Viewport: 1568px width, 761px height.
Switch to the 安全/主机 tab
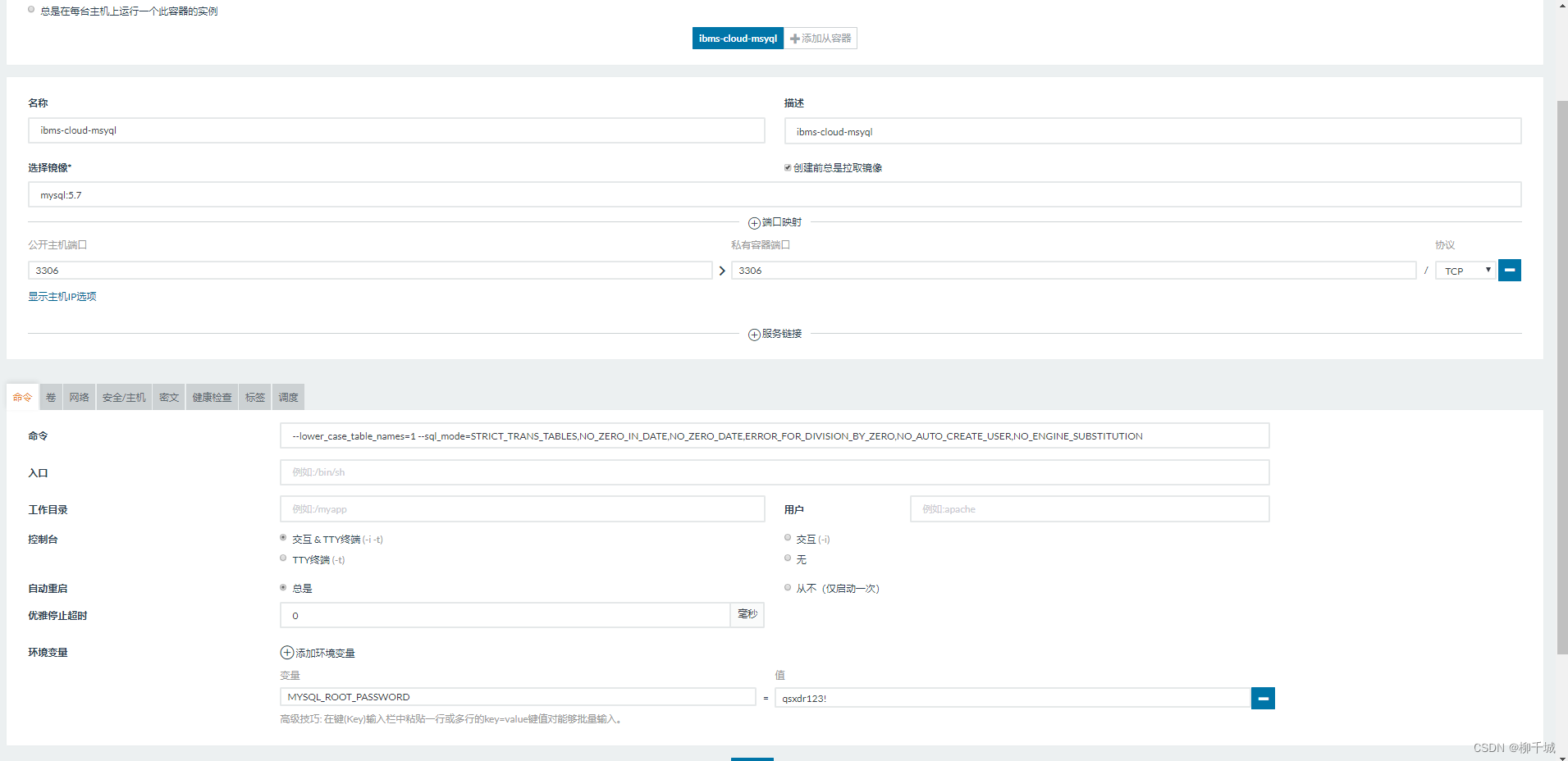click(124, 397)
